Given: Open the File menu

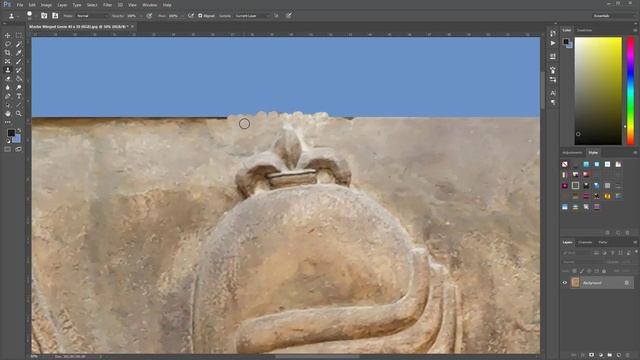Looking at the screenshot, I should tap(20, 5).
